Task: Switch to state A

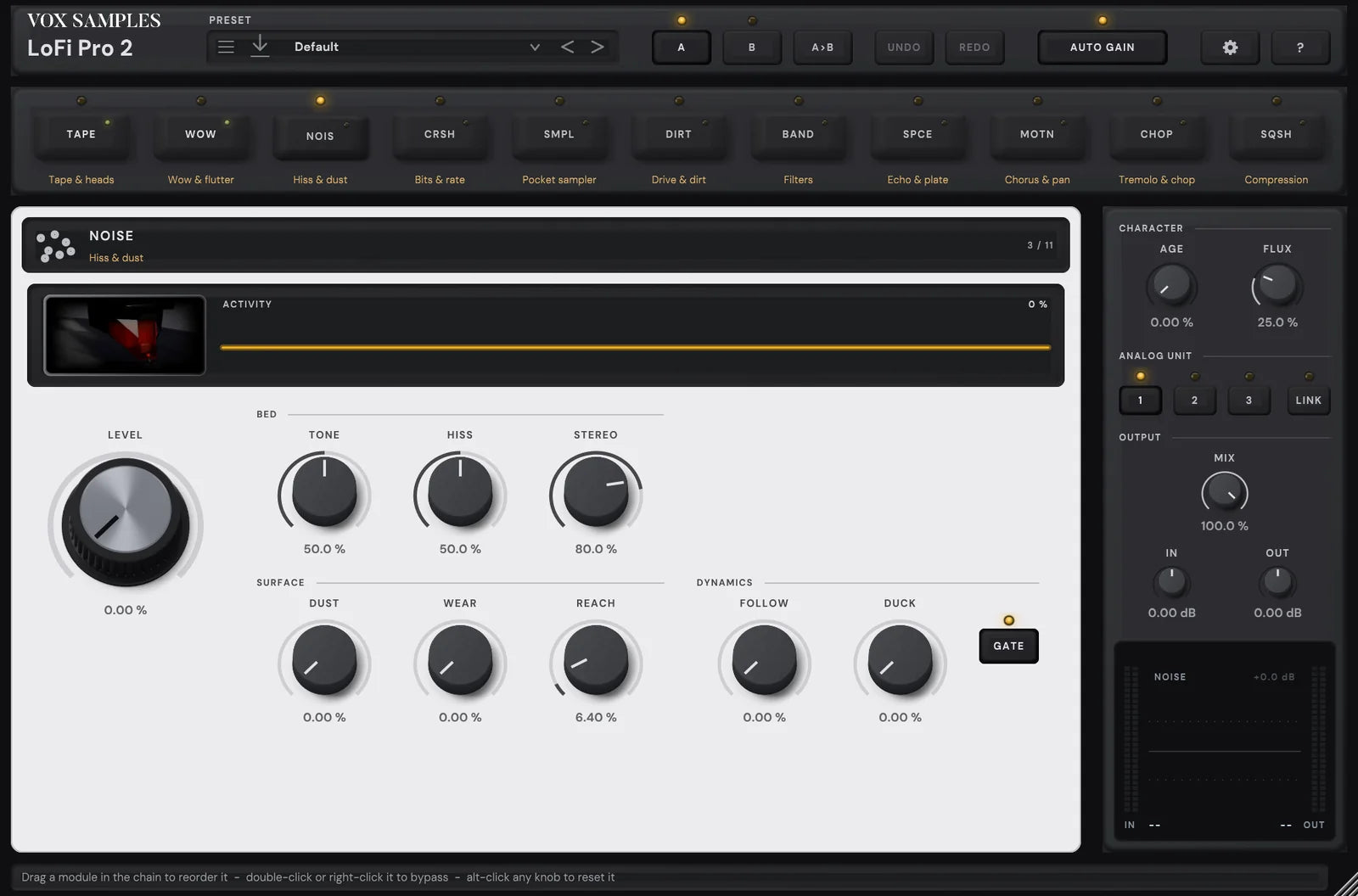Action: point(681,48)
